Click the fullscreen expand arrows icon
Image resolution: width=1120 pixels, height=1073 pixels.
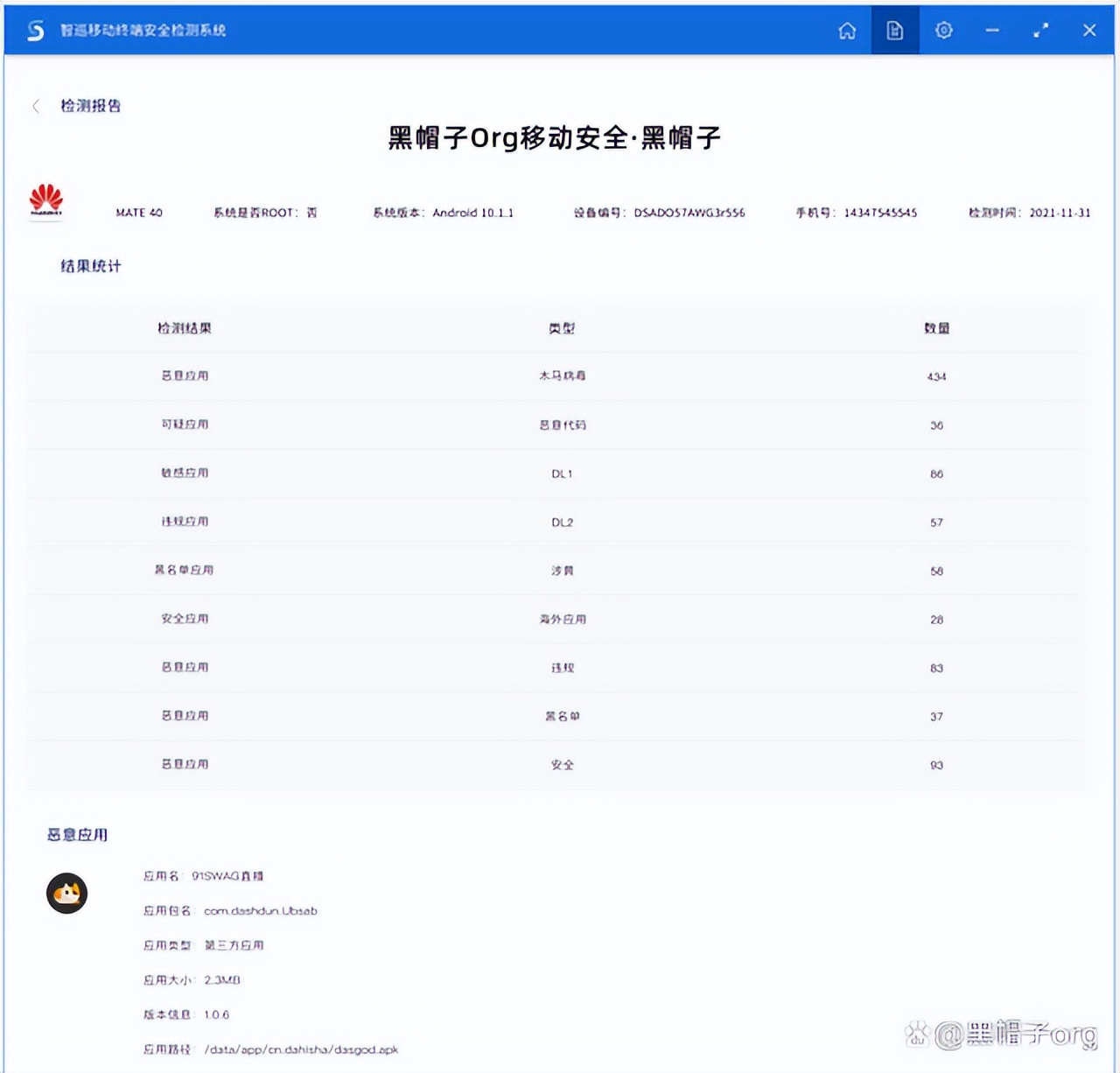1041,31
